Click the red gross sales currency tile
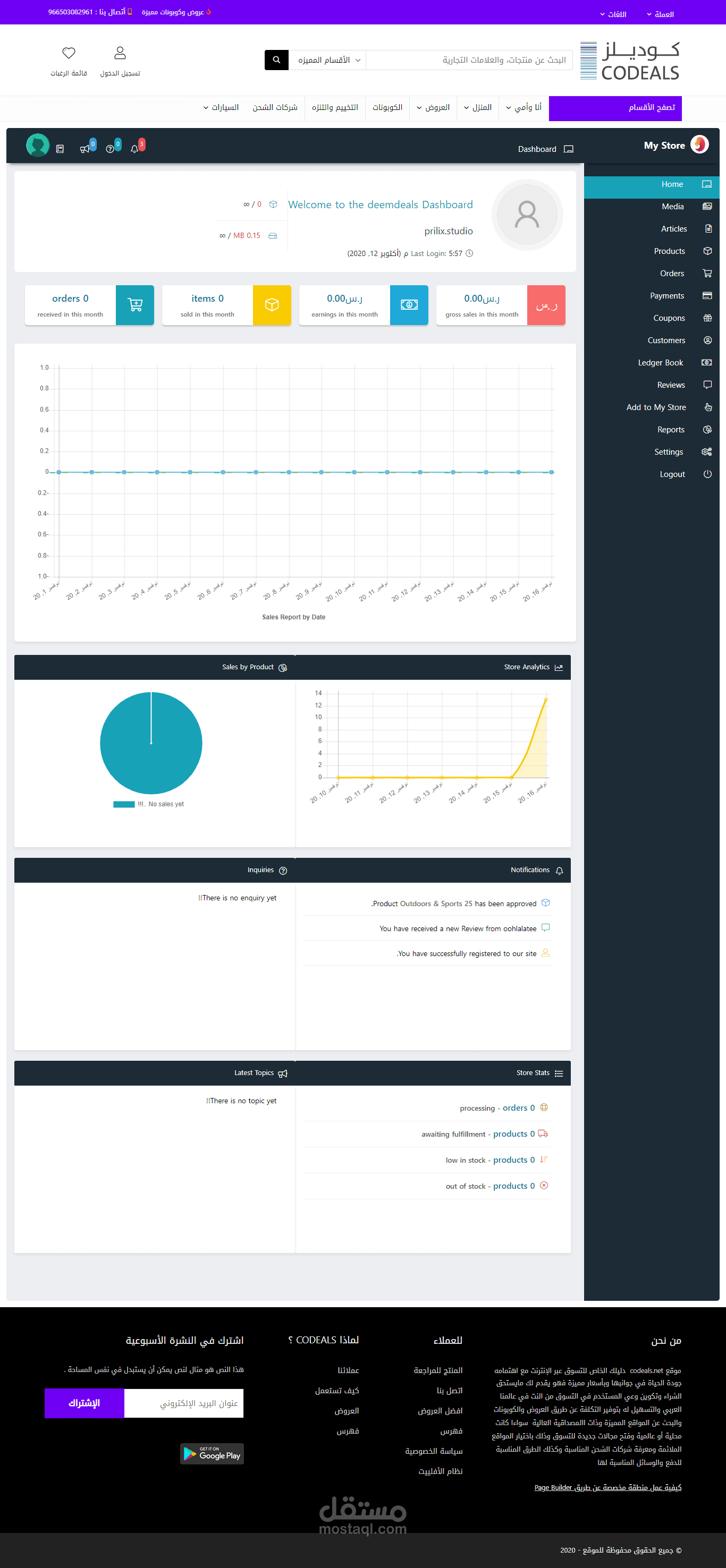The height and width of the screenshot is (1568, 726). click(546, 305)
